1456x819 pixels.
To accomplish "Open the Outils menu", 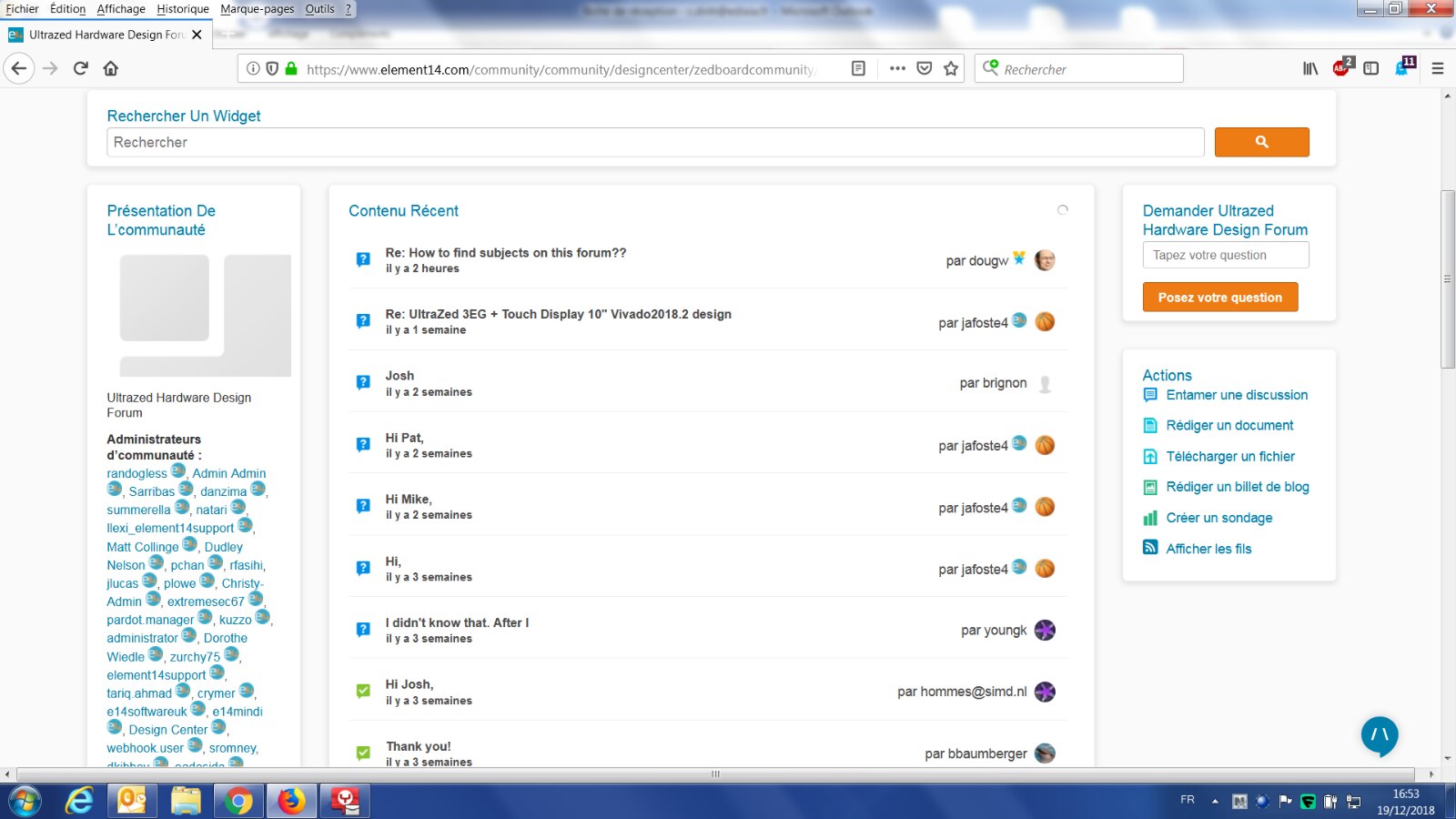I will pyautogui.click(x=319, y=9).
